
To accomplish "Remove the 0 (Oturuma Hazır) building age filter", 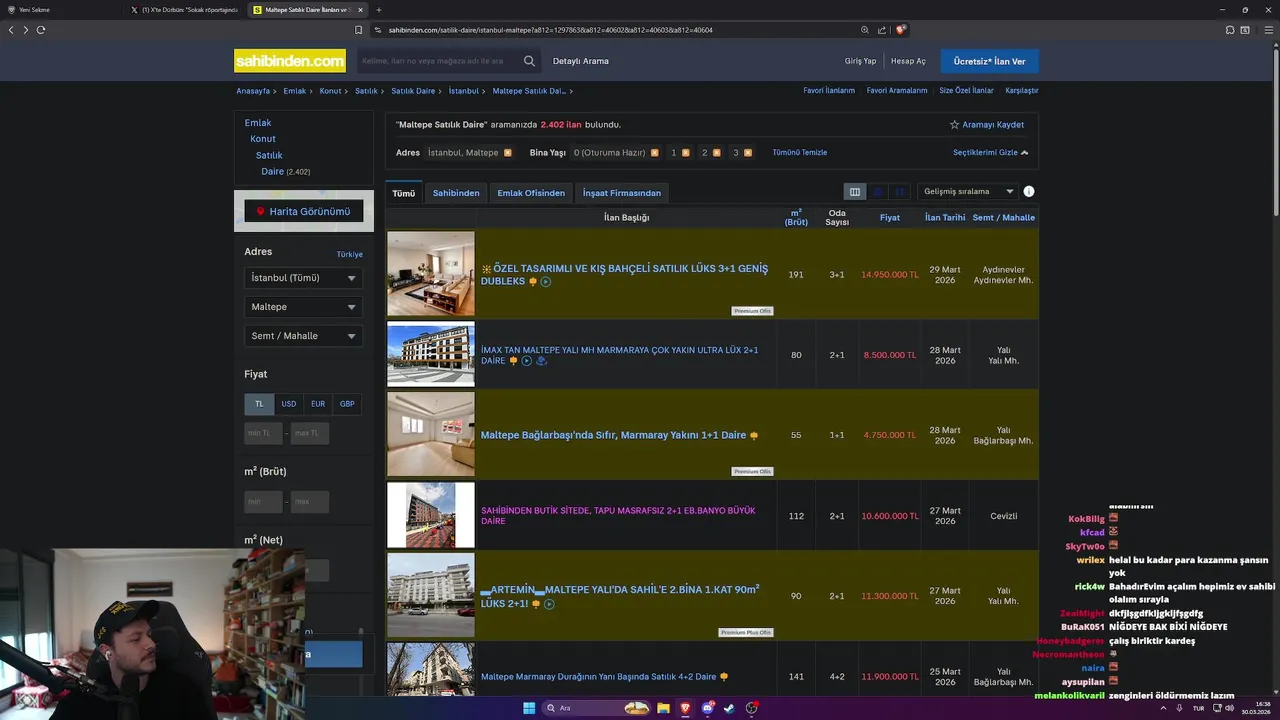I will [x=655, y=153].
